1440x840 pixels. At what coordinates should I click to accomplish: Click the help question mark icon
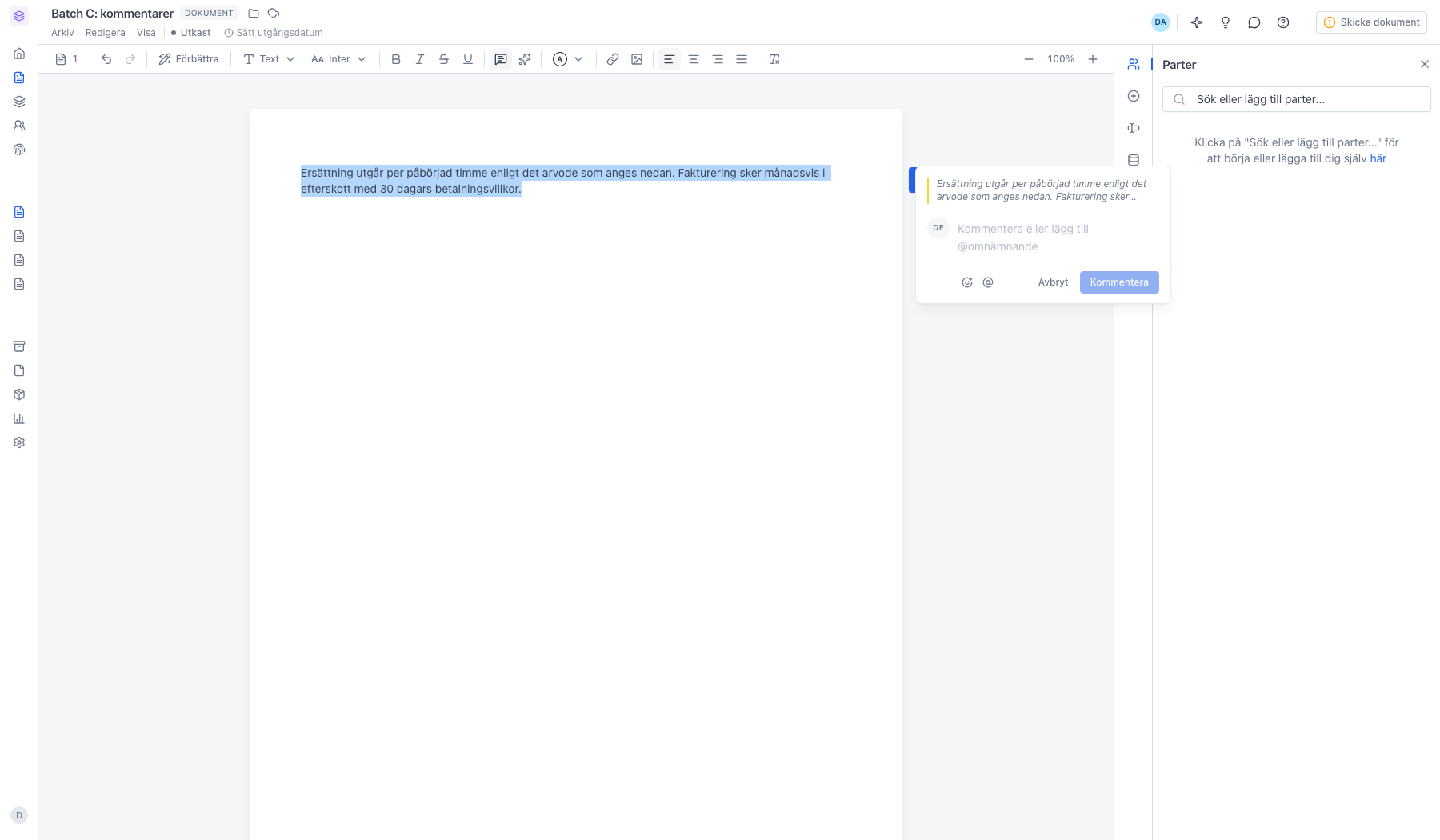pos(1283,22)
